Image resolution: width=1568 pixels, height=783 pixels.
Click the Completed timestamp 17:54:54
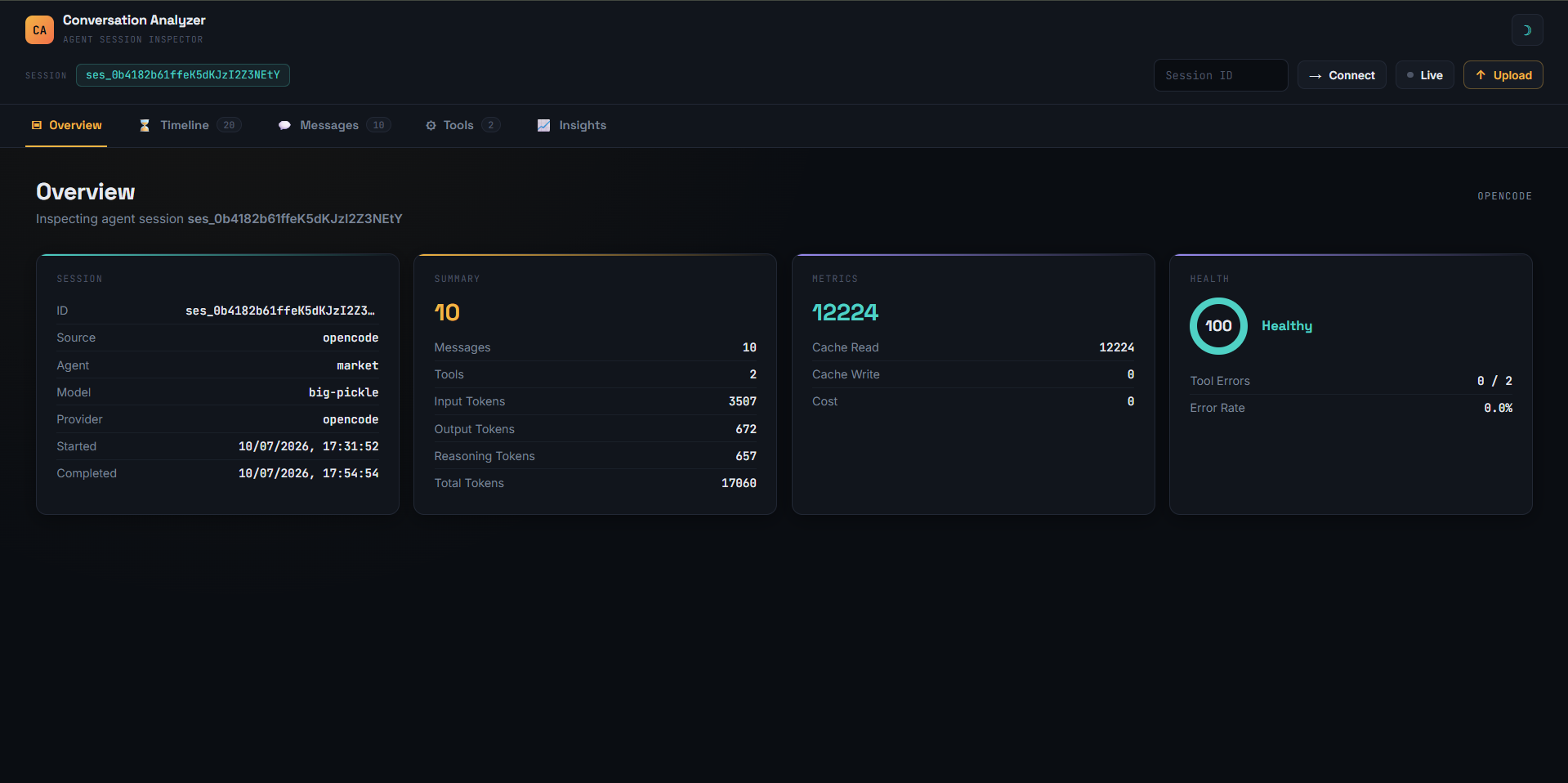tap(308, 473)
